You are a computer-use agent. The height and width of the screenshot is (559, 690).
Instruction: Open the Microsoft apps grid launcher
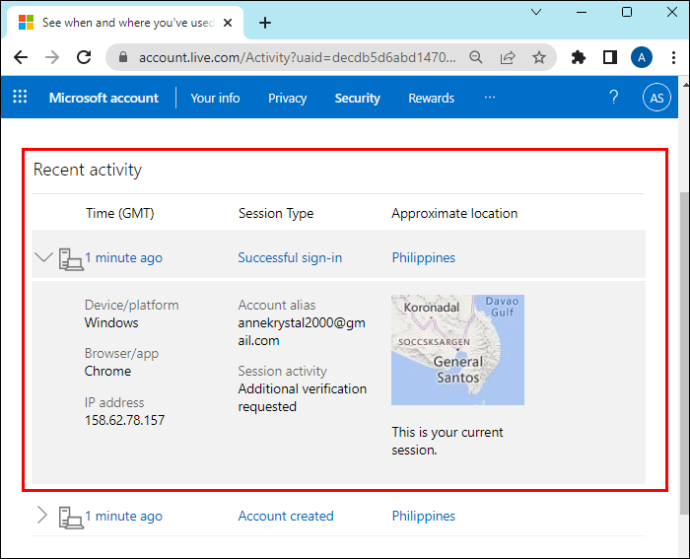(x=20, y=96)
